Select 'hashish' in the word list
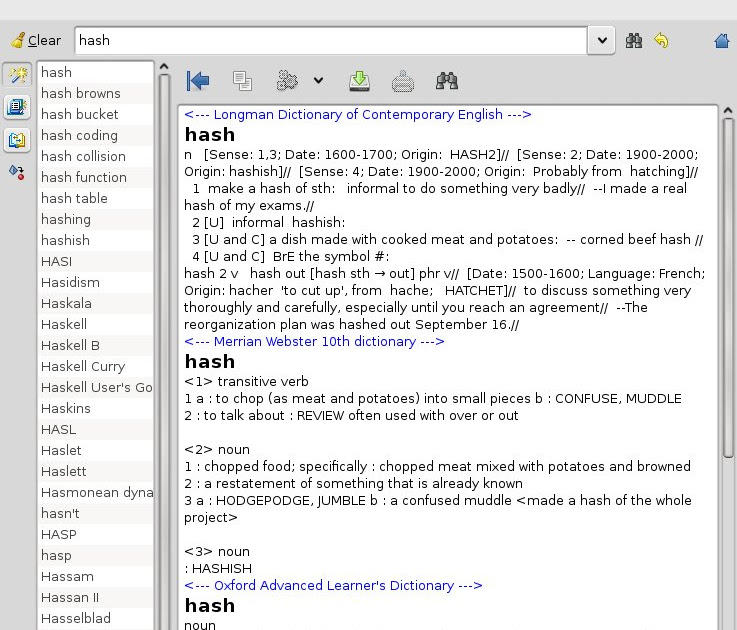Viewport: 737px width, 630px height. point(95,240)
